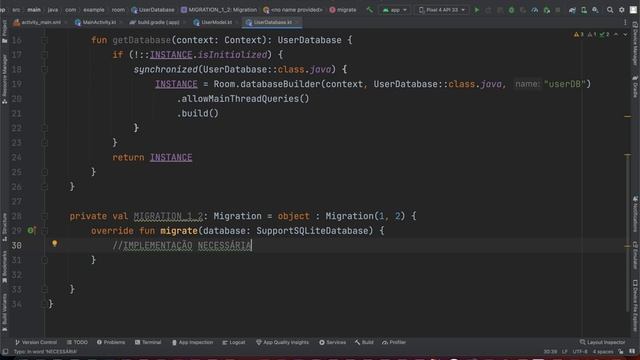Open the Pixel 4 API 33 device dropdown

coord(442,10)
